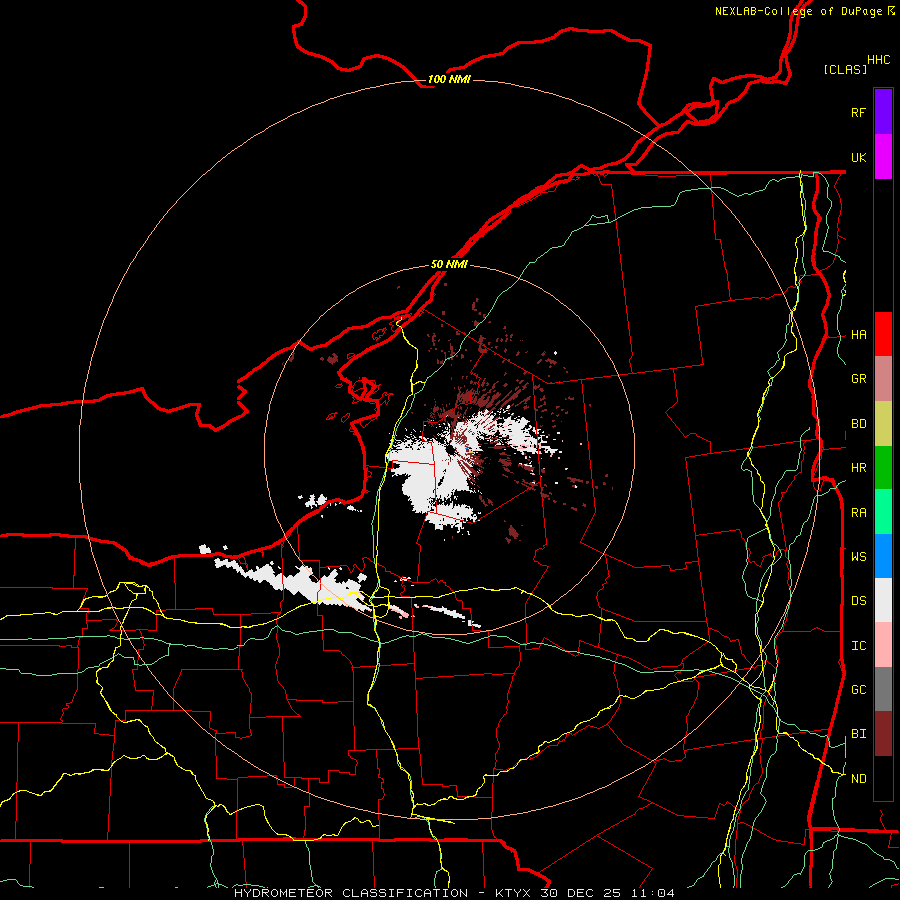Select the brown BI legend swatch

(883, 734)
